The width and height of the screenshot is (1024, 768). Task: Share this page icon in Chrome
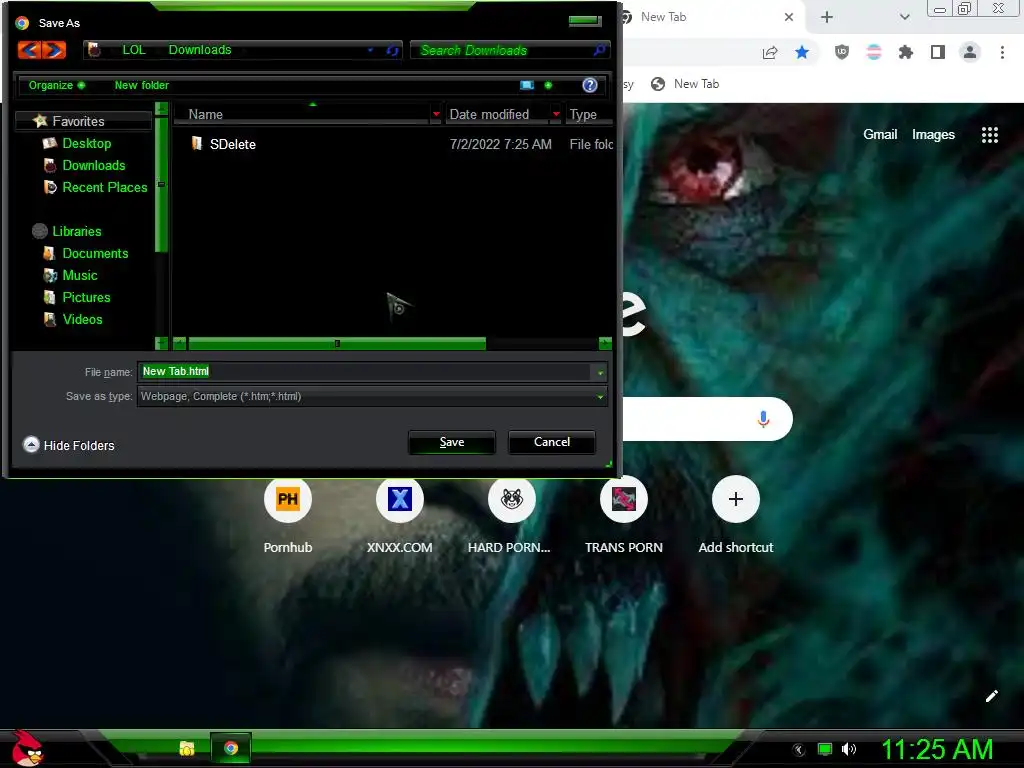pyautogui.click(x=770, y=52)
